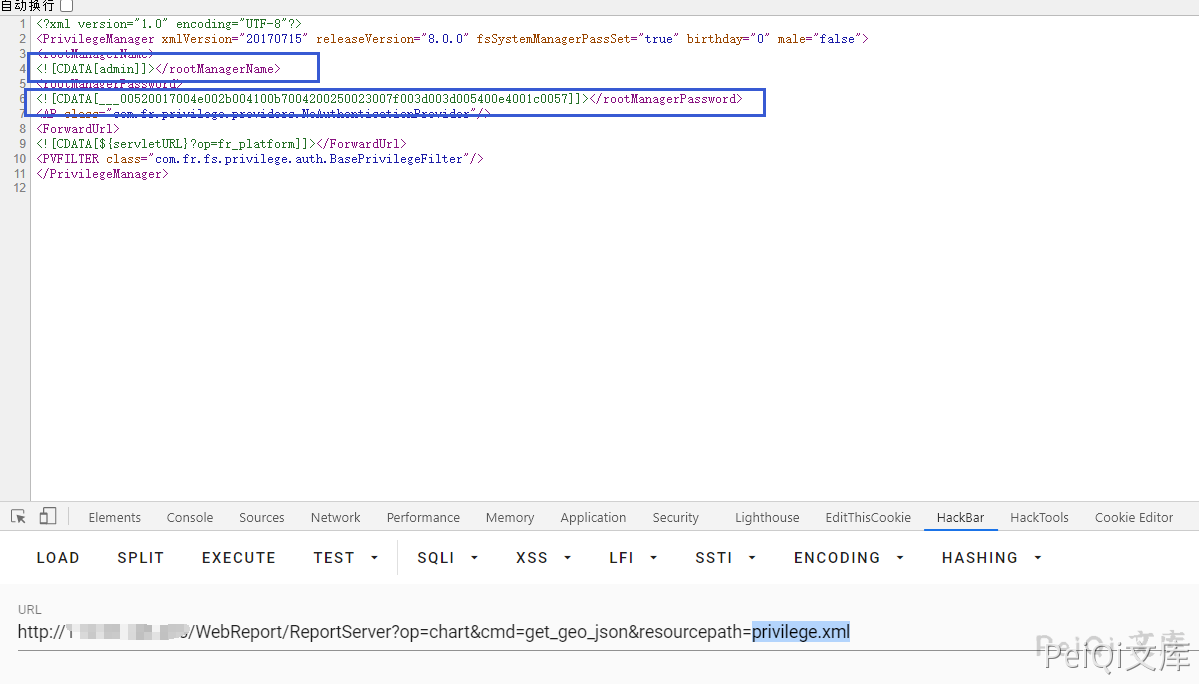Open the Cookie Editor tab

click(x=1133, y=518)
